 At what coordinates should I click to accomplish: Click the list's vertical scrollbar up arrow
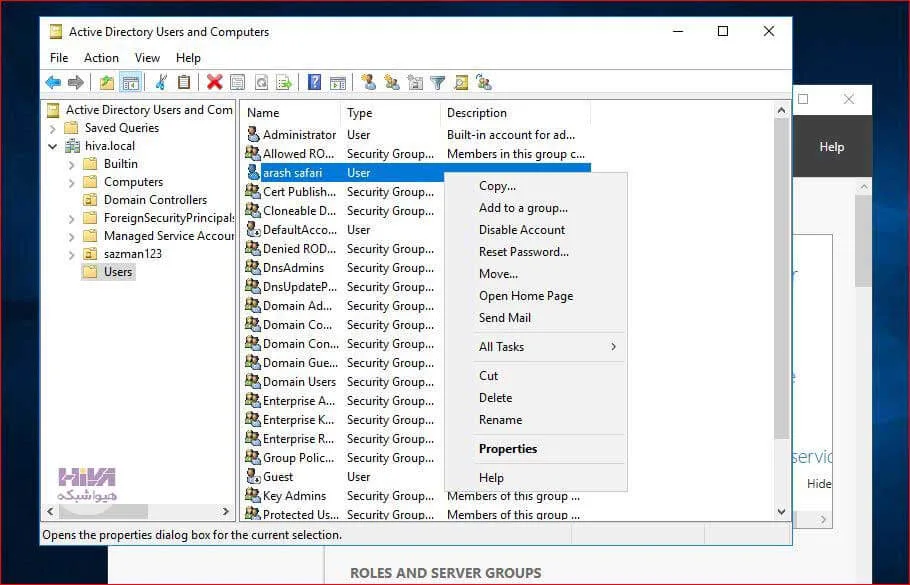(x=781, y=110)
